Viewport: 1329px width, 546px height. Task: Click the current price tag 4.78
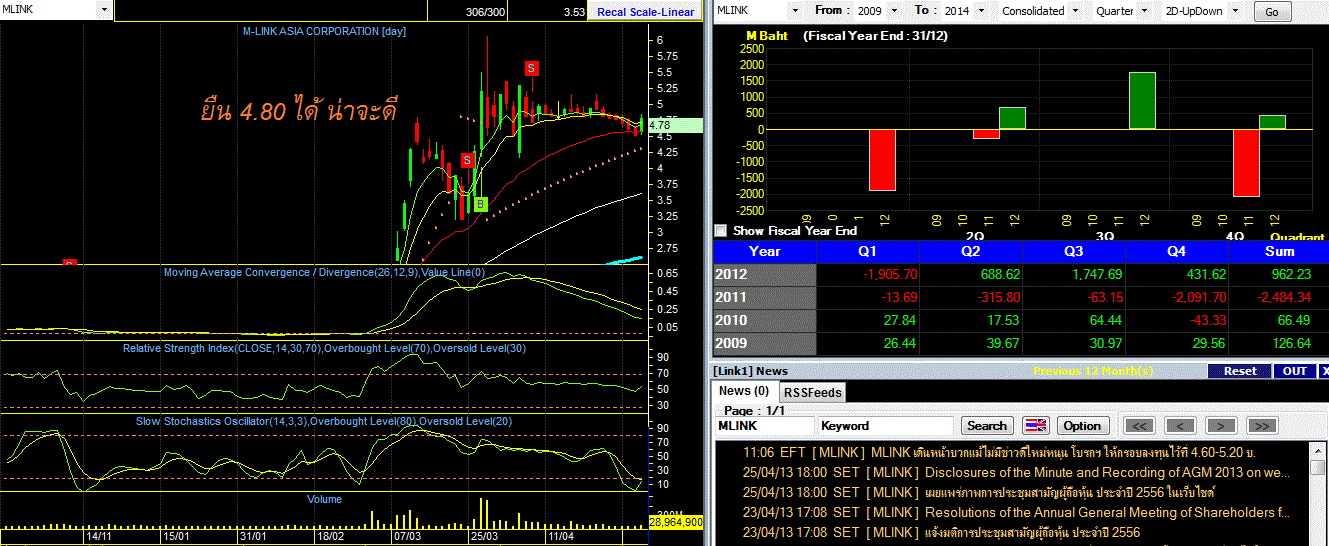point(675,126)
